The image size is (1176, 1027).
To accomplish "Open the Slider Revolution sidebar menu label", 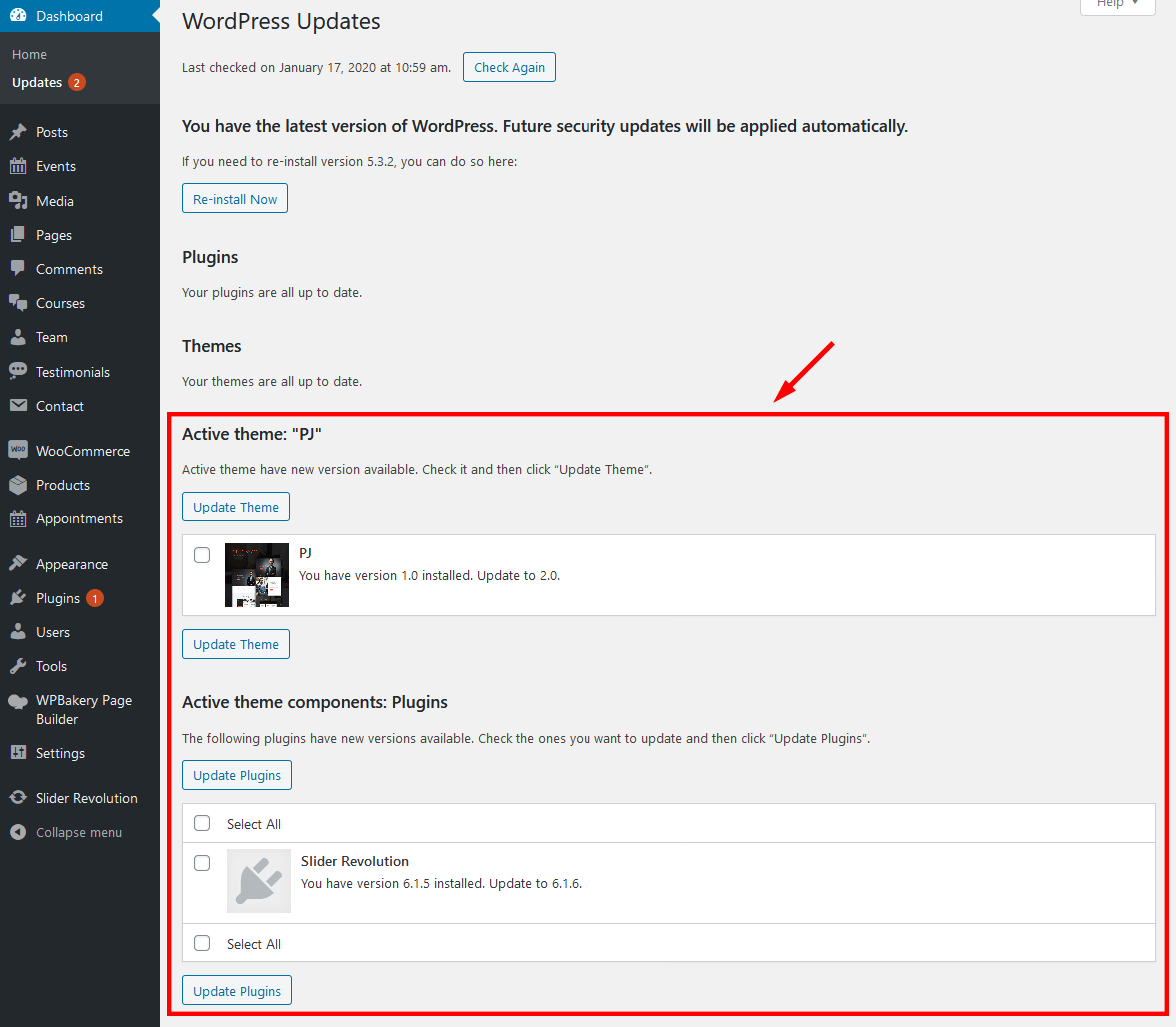I will click(x=87, y=798).
